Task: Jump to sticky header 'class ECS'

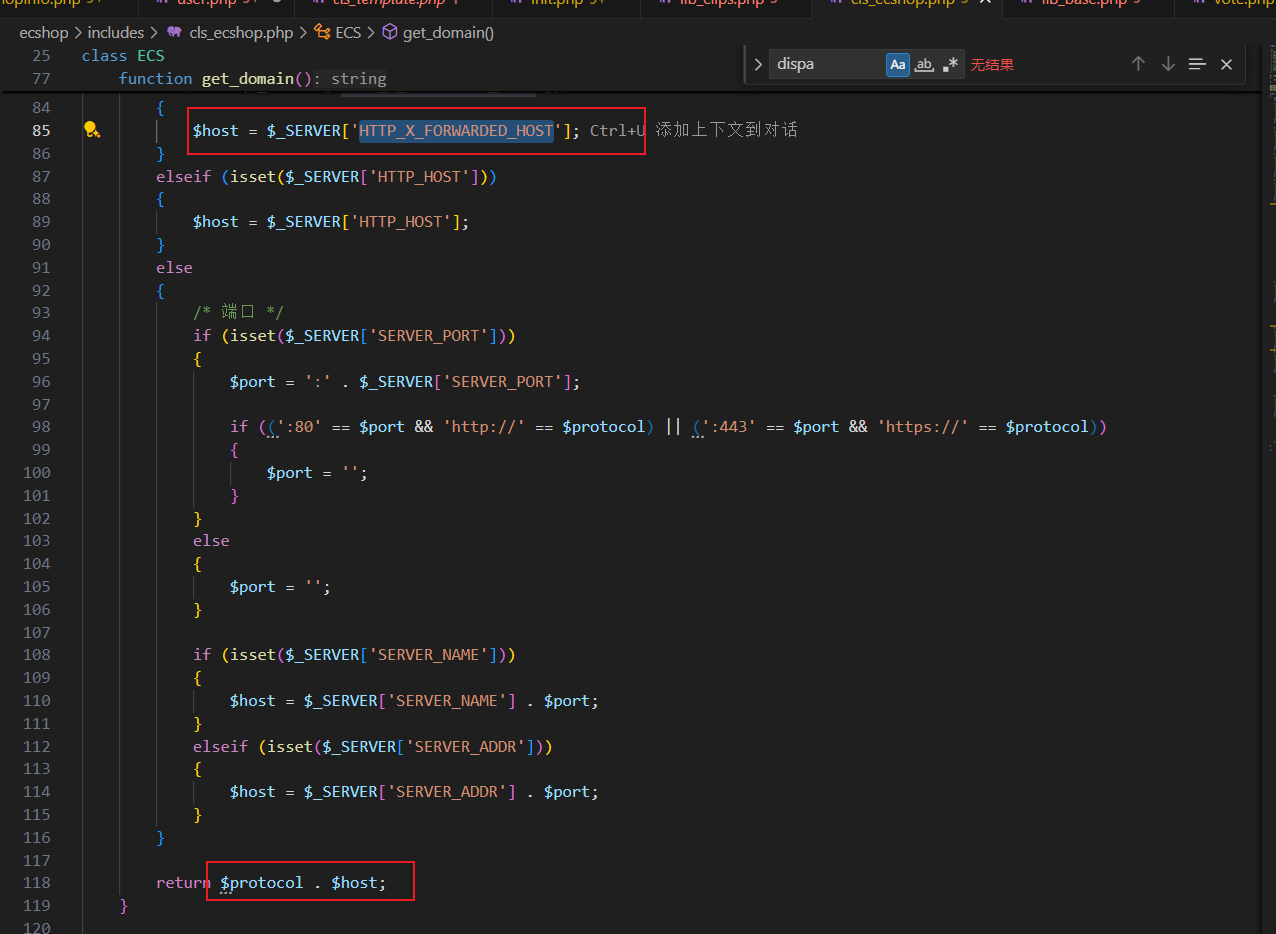Action: tap(123, 55)
